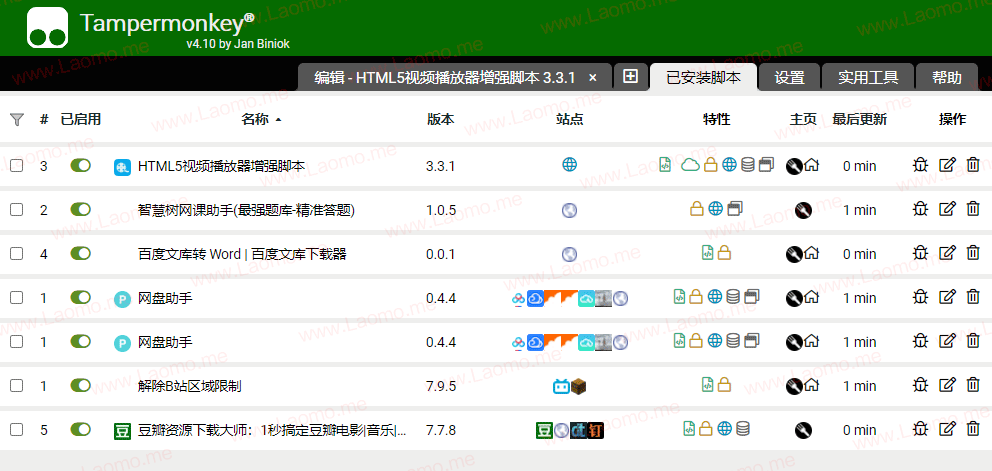Click GreasyFork icon for 豆瓣资源下载大师 row
This screenshot has width=992, height=471.
pos(803,430)
